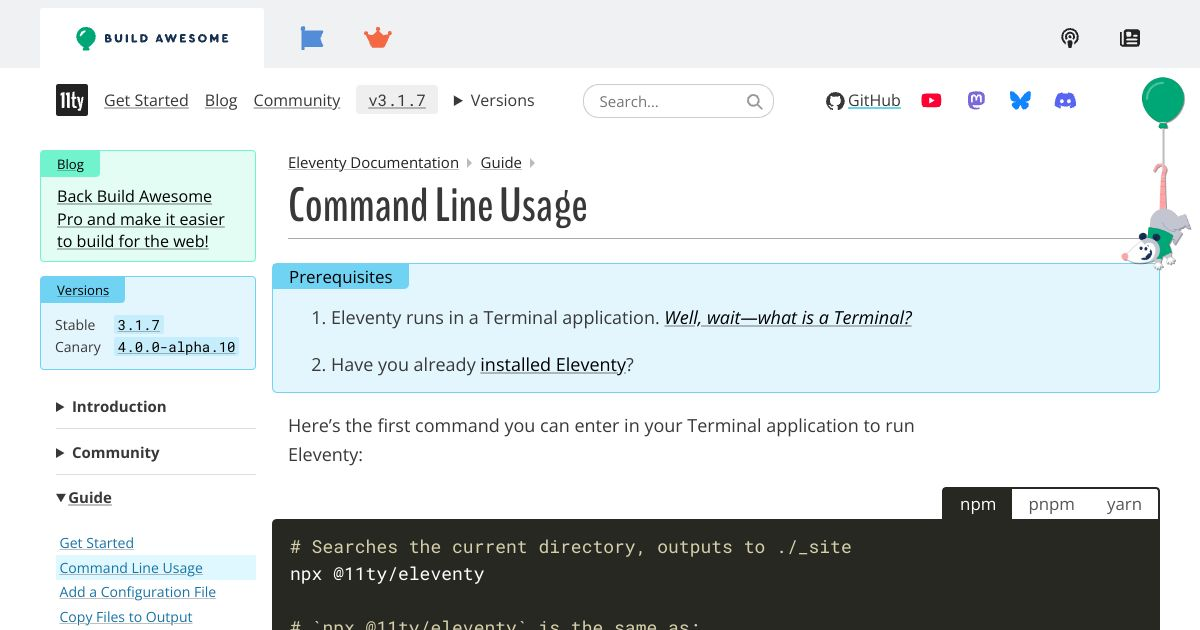
Task: Open the Discord icon link
Action: tap(1066, 100)
